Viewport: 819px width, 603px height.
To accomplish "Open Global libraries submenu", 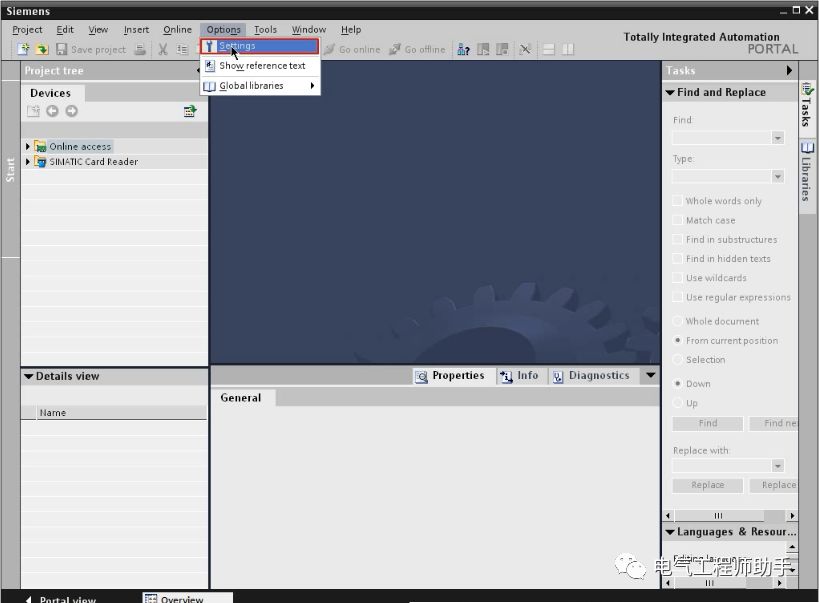I will tap(260, 86).
